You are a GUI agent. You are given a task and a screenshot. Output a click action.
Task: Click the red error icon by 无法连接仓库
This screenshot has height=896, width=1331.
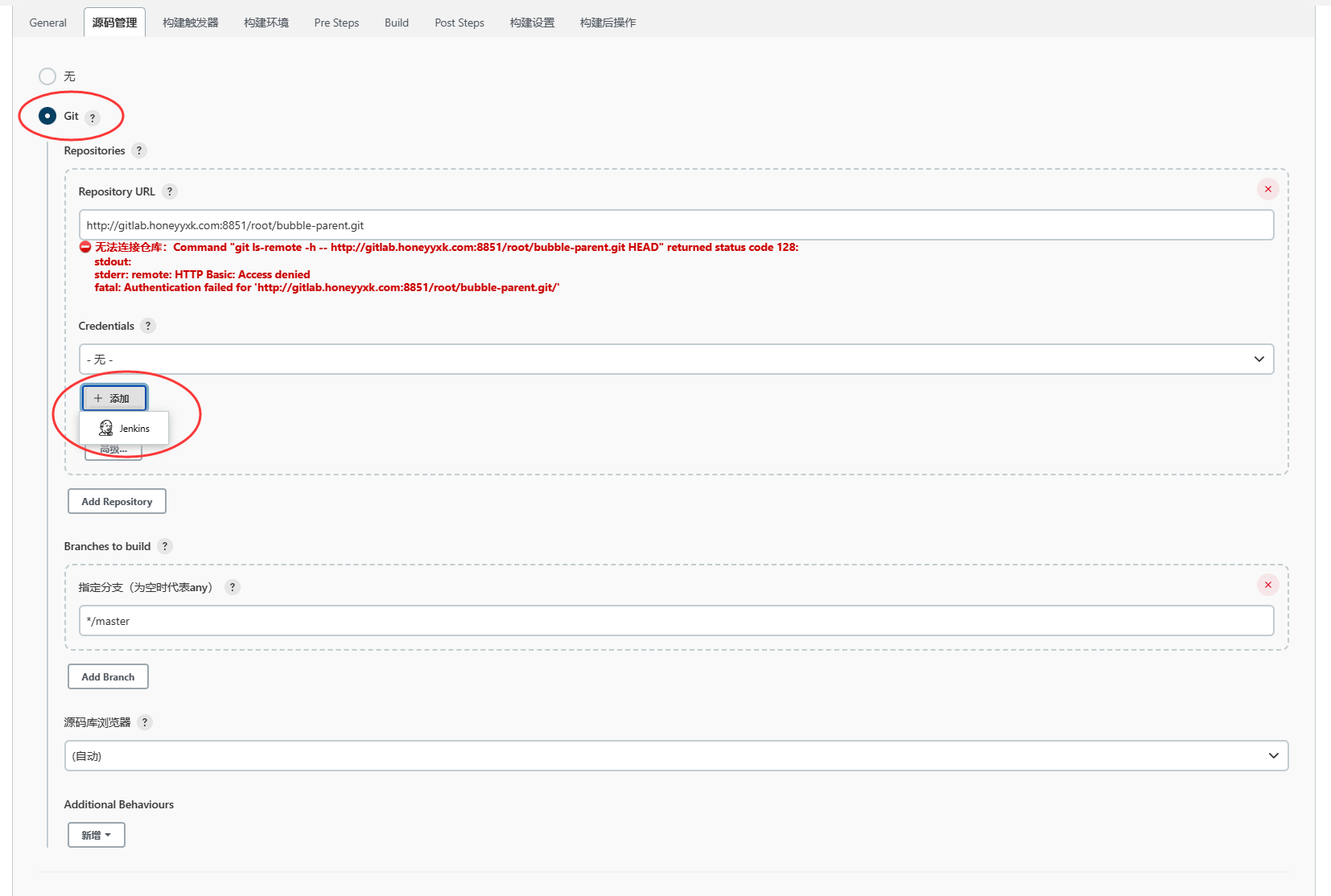point(85,247)
